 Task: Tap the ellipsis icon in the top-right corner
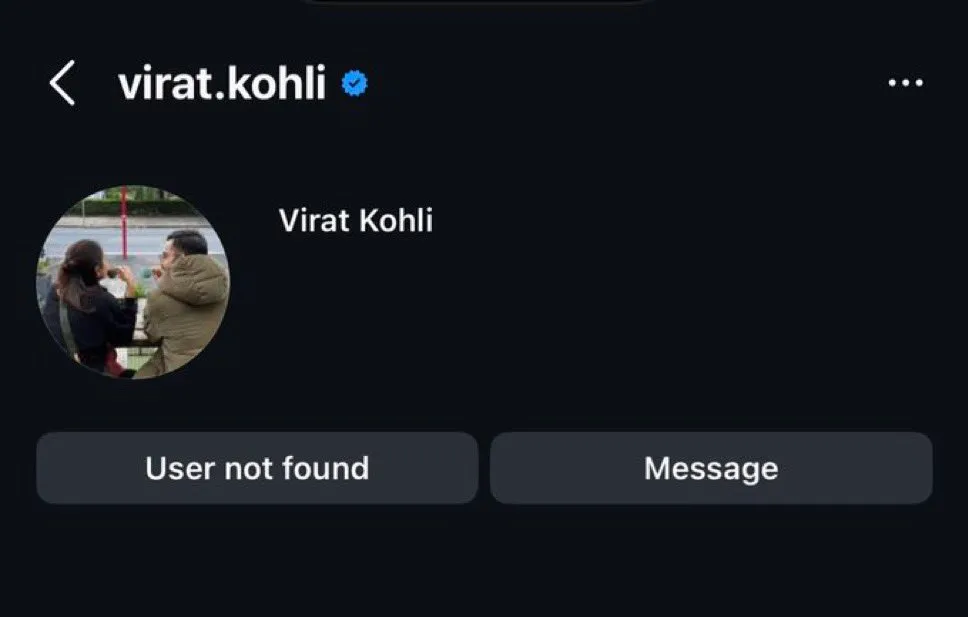point(906,82)
